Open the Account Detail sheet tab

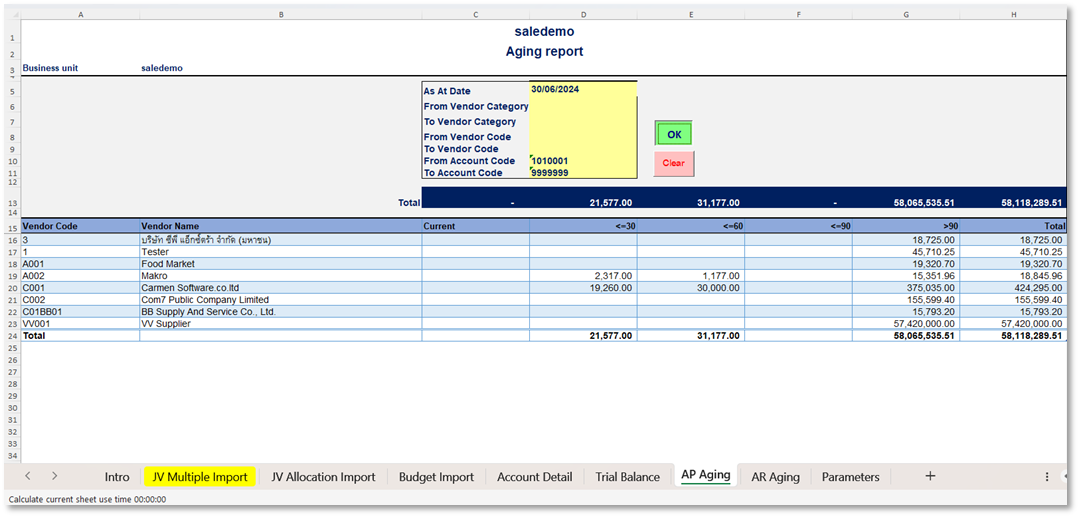pos(534,477)
